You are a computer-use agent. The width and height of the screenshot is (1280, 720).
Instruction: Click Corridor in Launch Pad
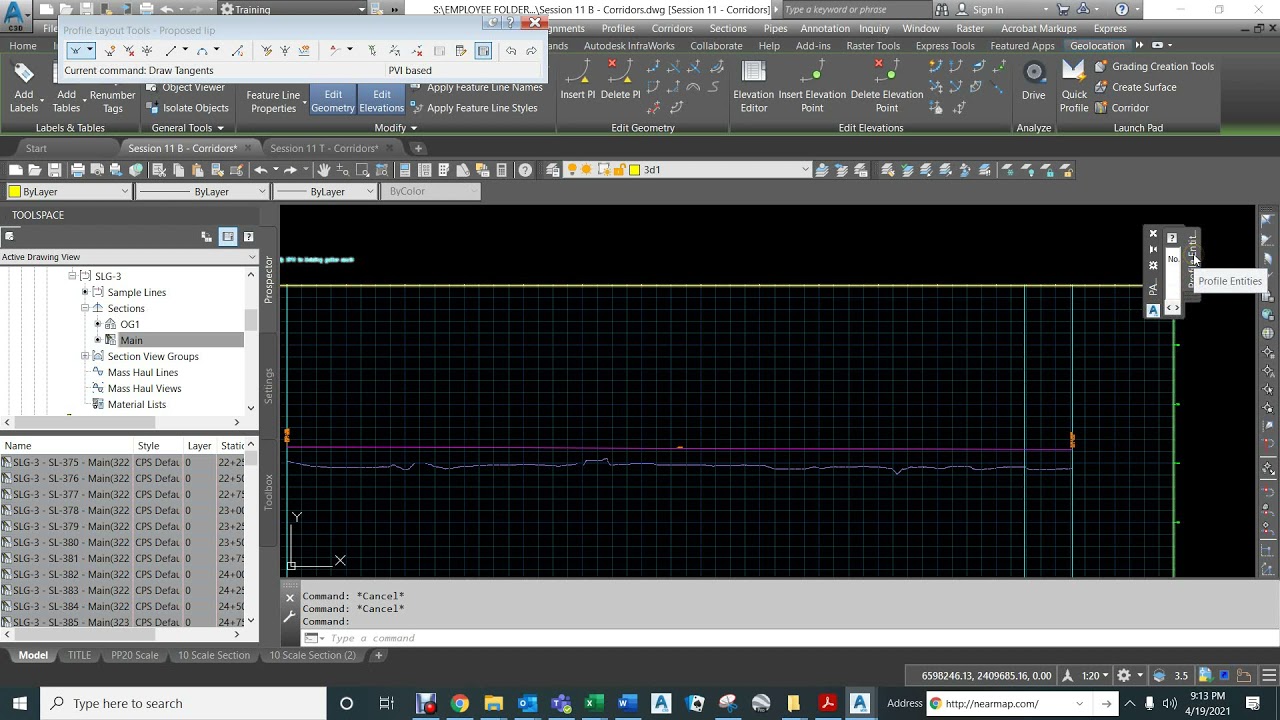pyautogui.click(x=1121, y=108)
